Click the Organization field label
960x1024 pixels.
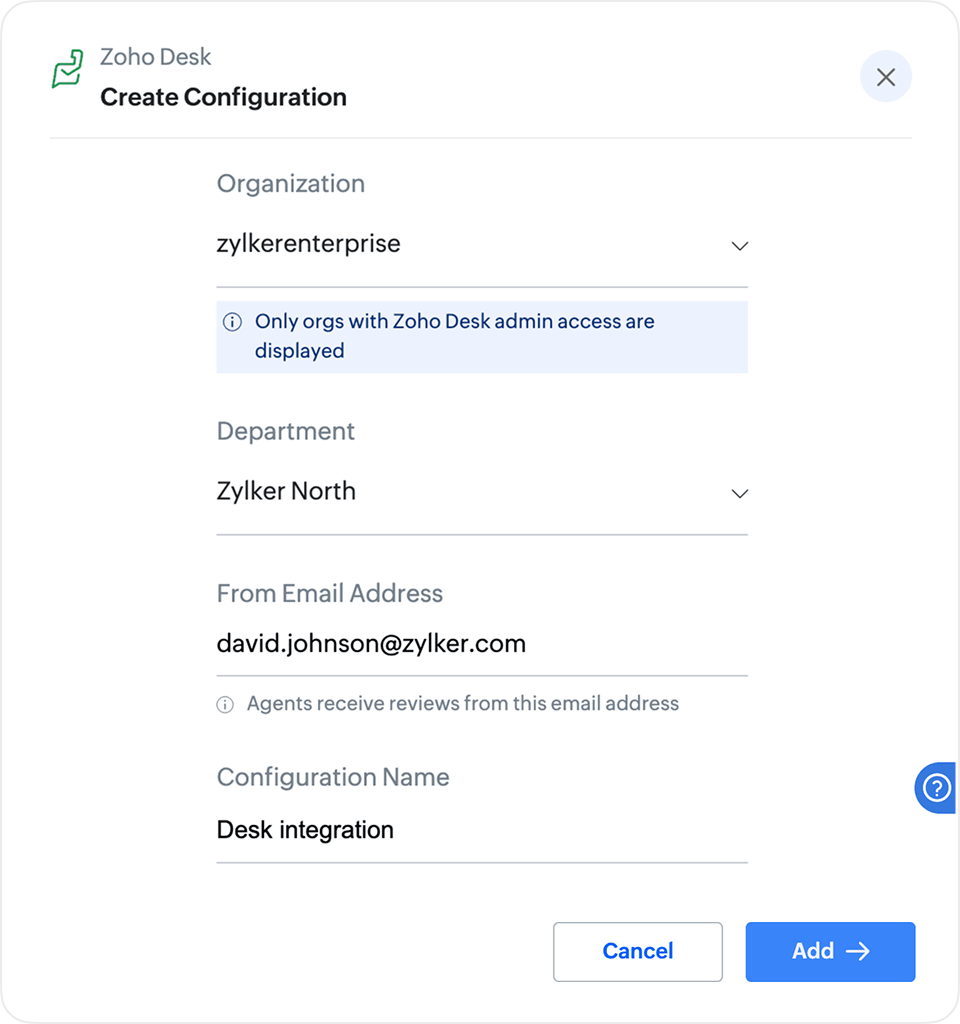291,183
